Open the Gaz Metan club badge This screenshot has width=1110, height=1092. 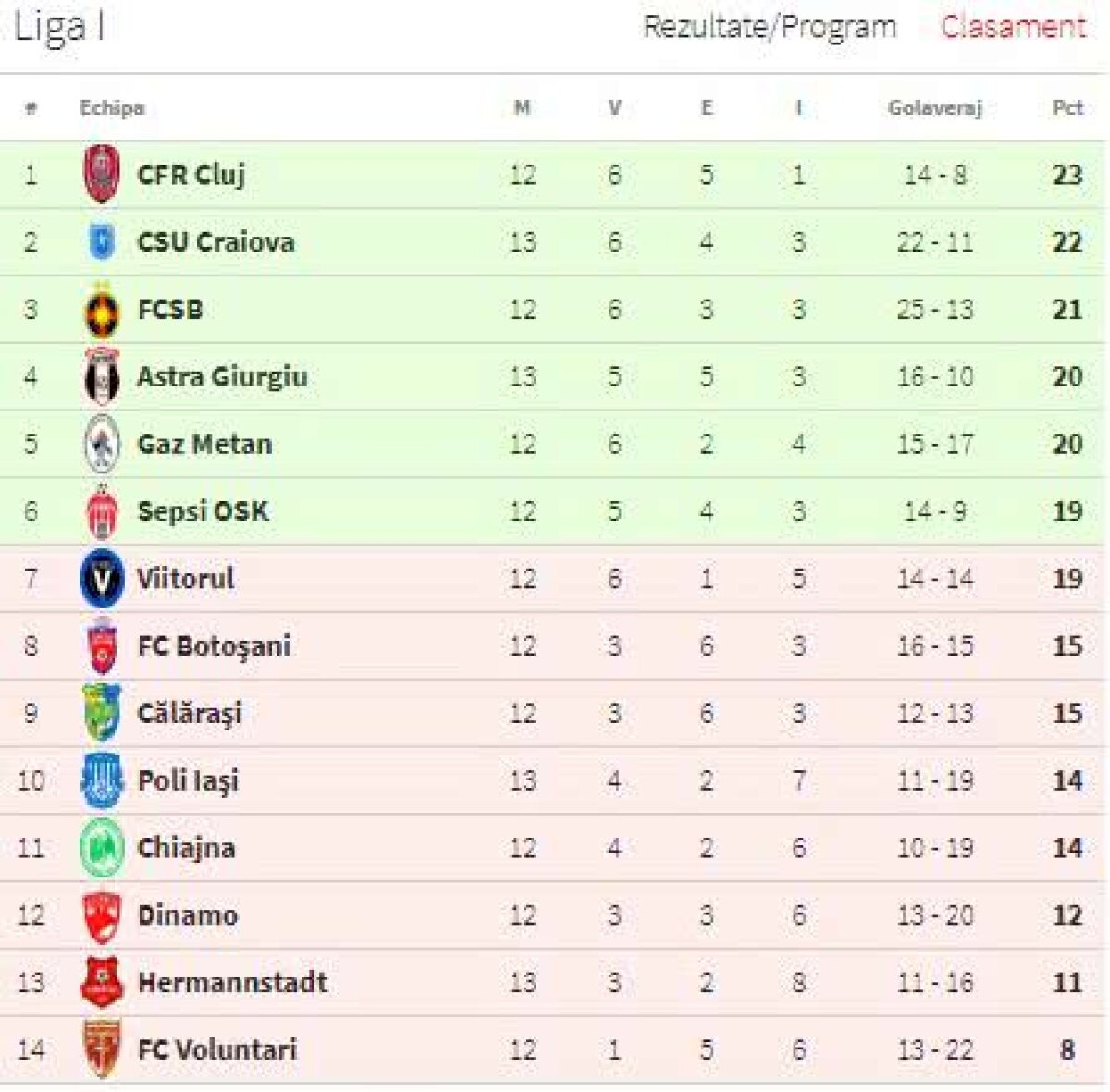[x=102, y=444]
